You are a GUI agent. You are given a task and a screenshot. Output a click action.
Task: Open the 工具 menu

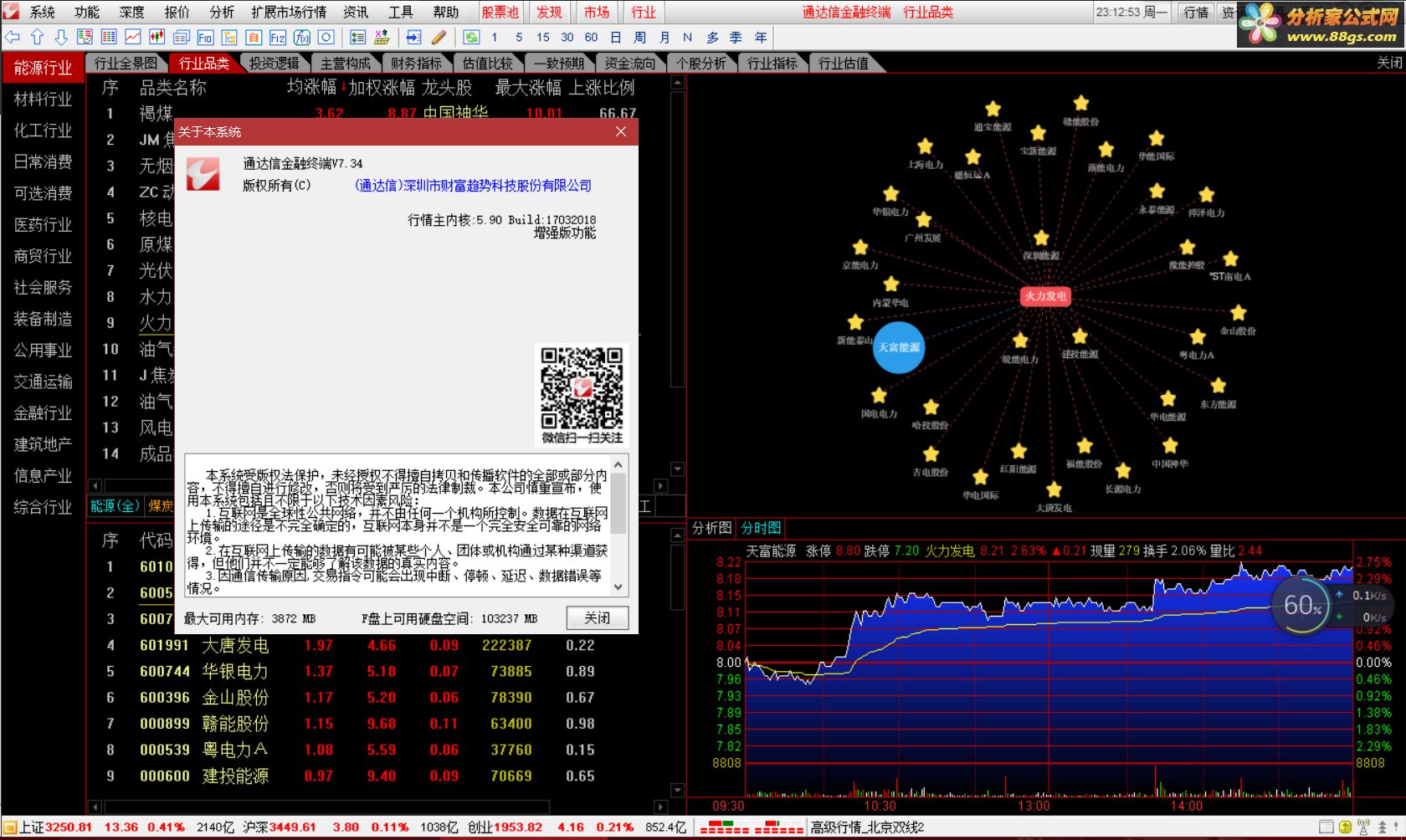pyautogui.click(x=400, y=12)
